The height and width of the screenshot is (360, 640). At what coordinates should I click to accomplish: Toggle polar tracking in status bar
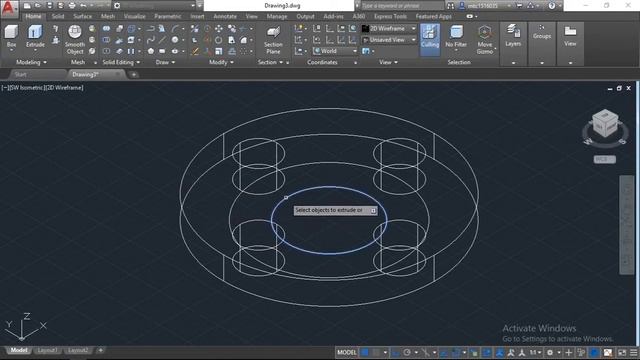point(407,352)
